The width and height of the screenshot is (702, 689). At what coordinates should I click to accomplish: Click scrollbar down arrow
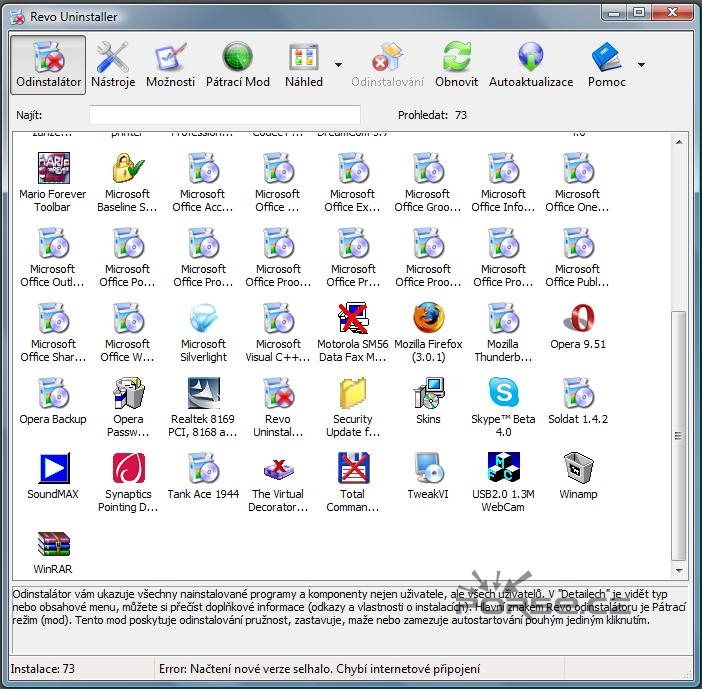(x=679, y=570)
